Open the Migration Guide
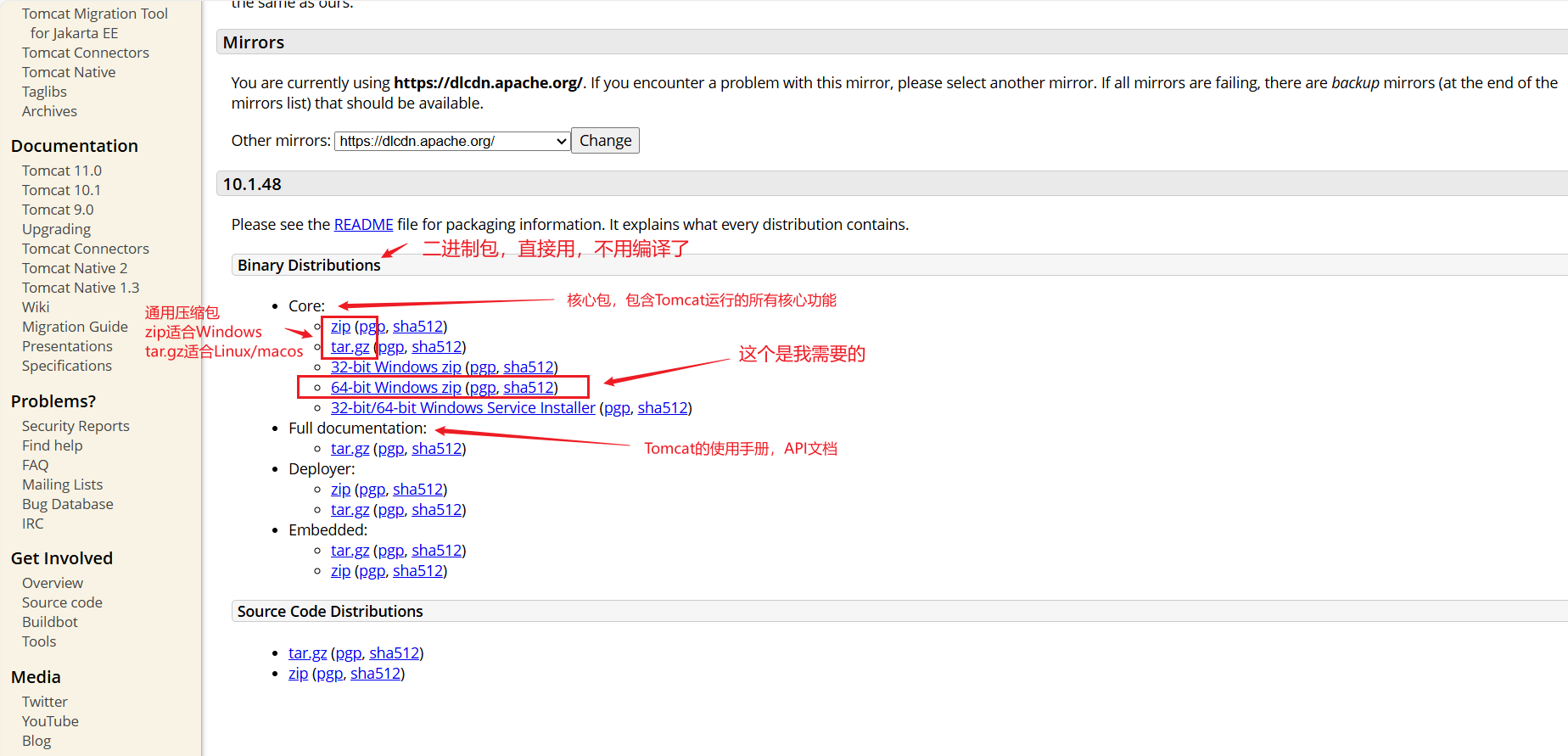This screenshot has width=1568, height=756. 75,327
